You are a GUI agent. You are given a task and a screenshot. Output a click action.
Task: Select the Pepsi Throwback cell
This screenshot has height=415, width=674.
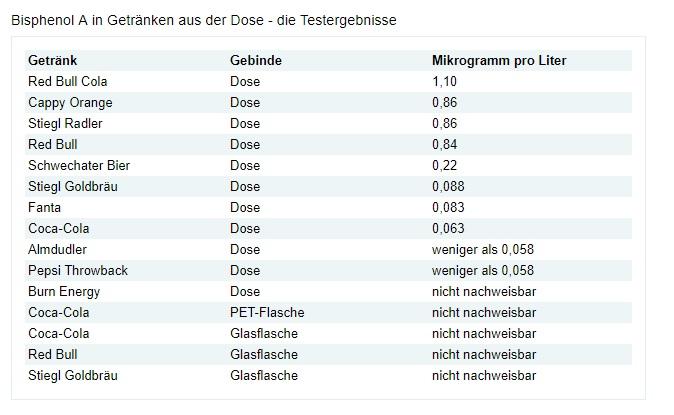78,271
